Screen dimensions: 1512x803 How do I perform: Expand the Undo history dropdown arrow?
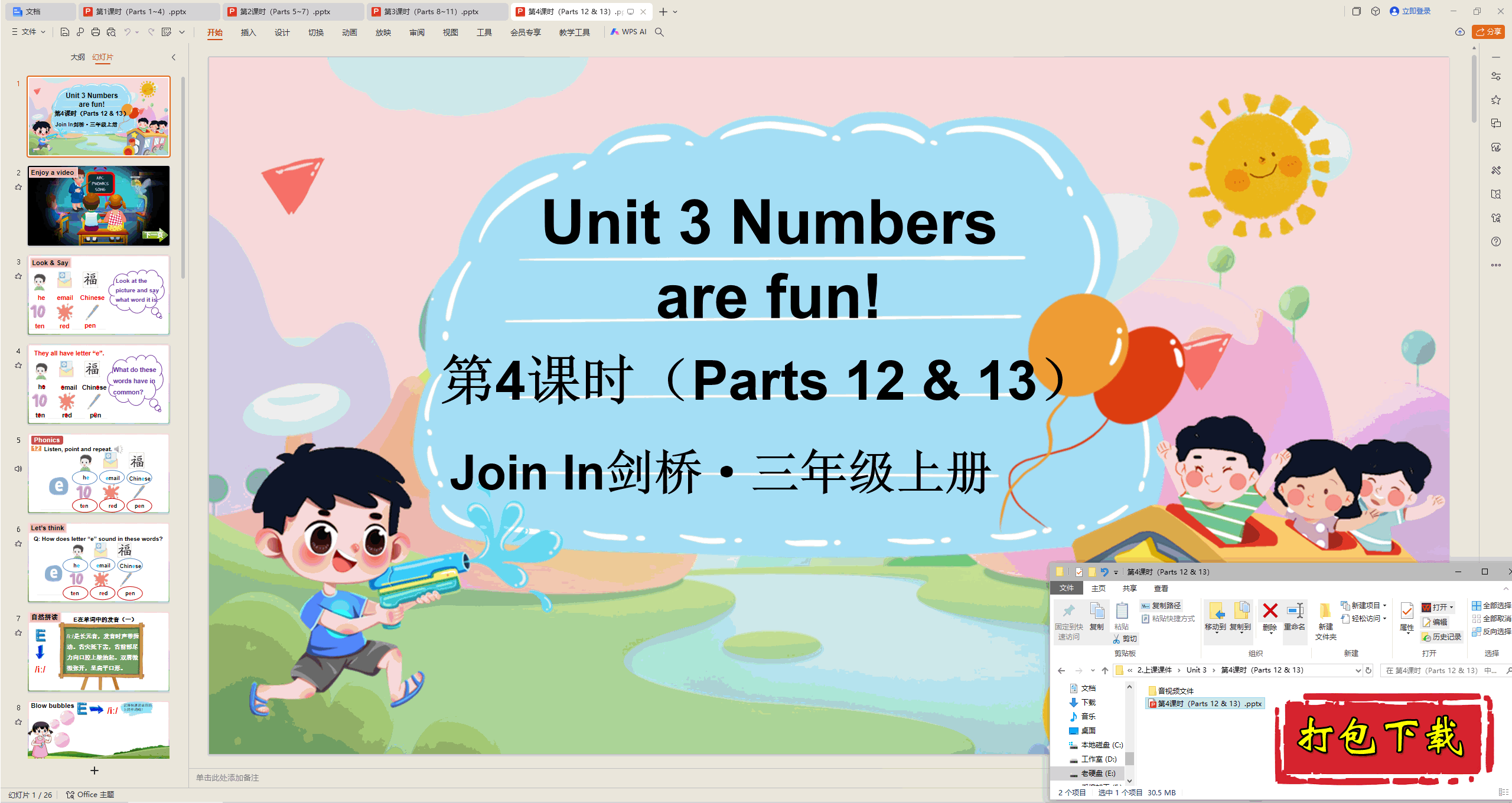coord(137,32)
